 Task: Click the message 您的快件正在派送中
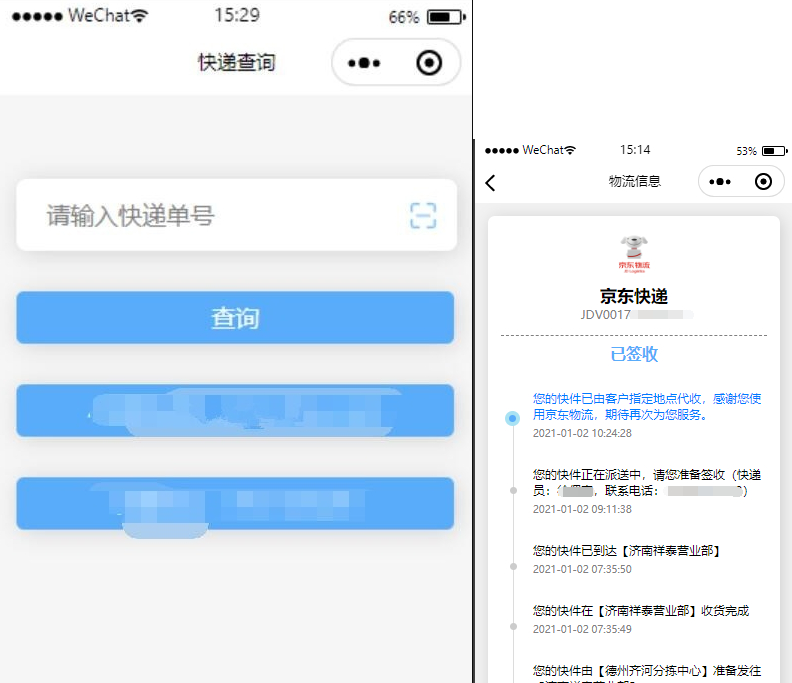pos(647,482)
